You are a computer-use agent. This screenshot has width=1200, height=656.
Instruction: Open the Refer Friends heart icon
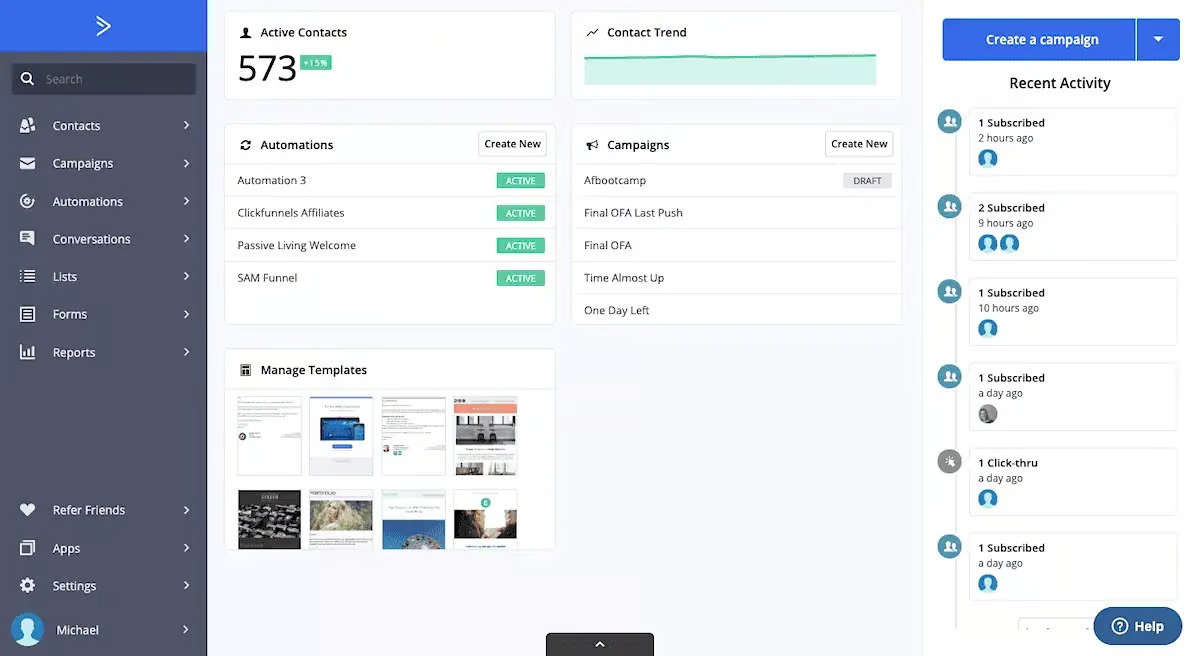pos(26,509)
